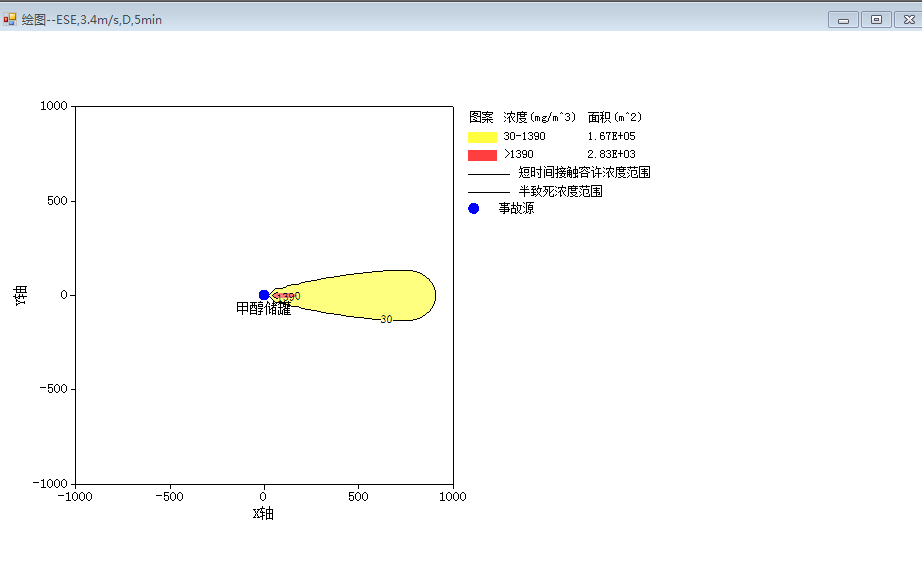The height and width of the screenshot is (573, 922).
Task: Click the 图案 legend header
Action: coord(481,117)
